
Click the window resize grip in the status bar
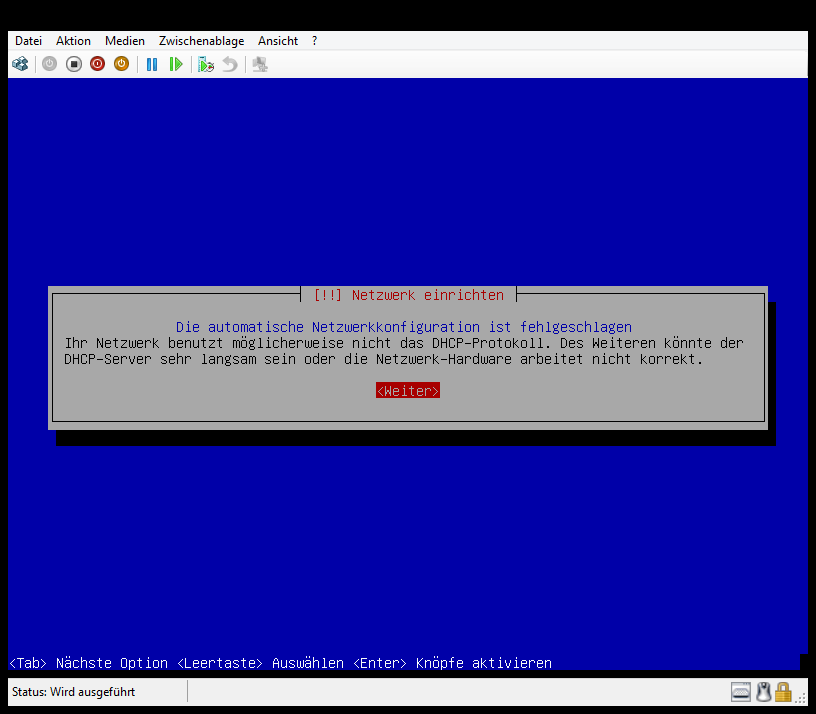click(x=800, y=699)
